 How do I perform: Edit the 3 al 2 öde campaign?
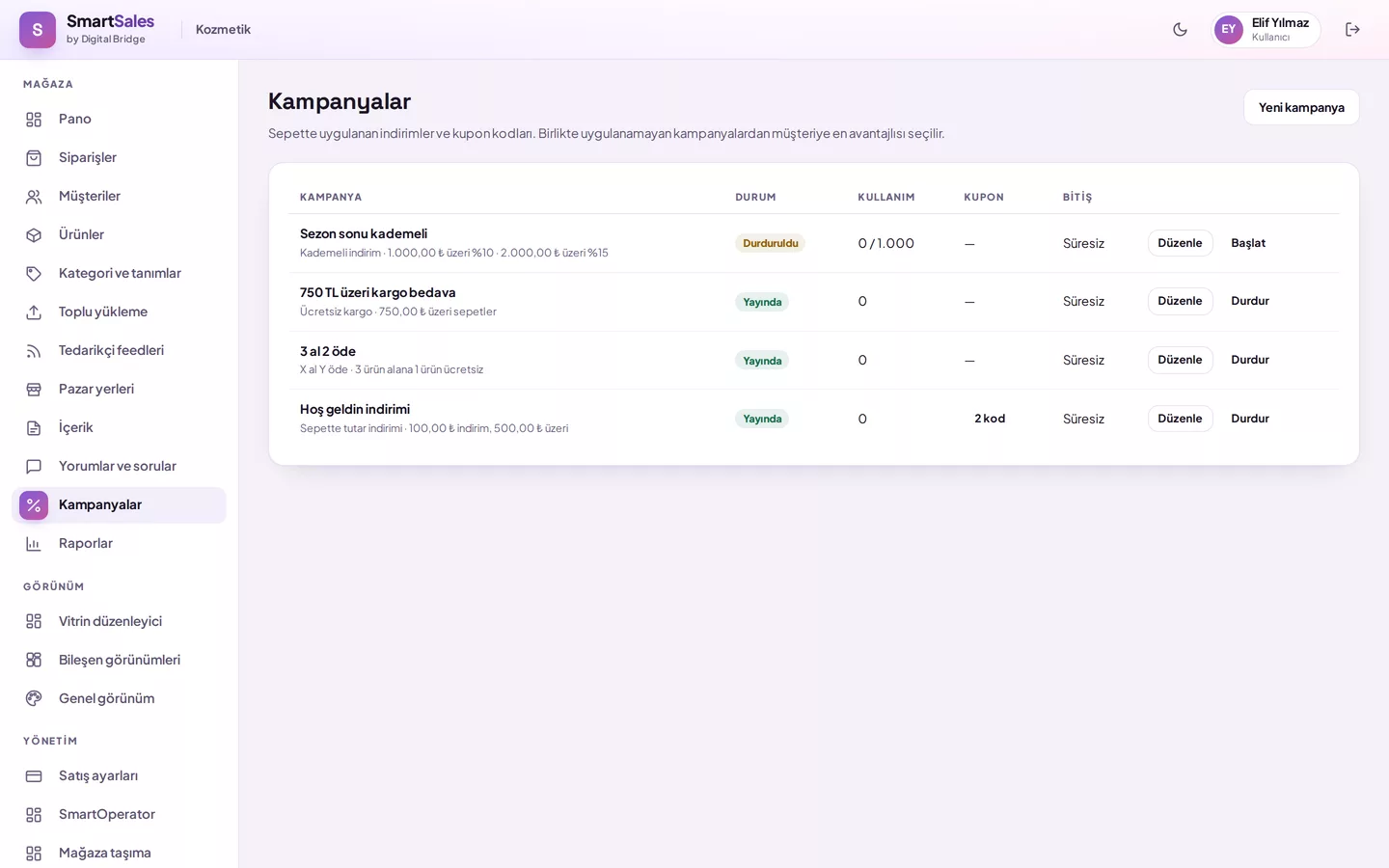coord(1180,360)
